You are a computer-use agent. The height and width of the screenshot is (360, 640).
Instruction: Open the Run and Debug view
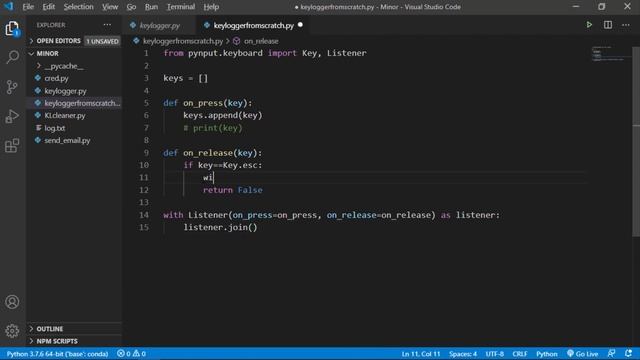pos(12,116)
